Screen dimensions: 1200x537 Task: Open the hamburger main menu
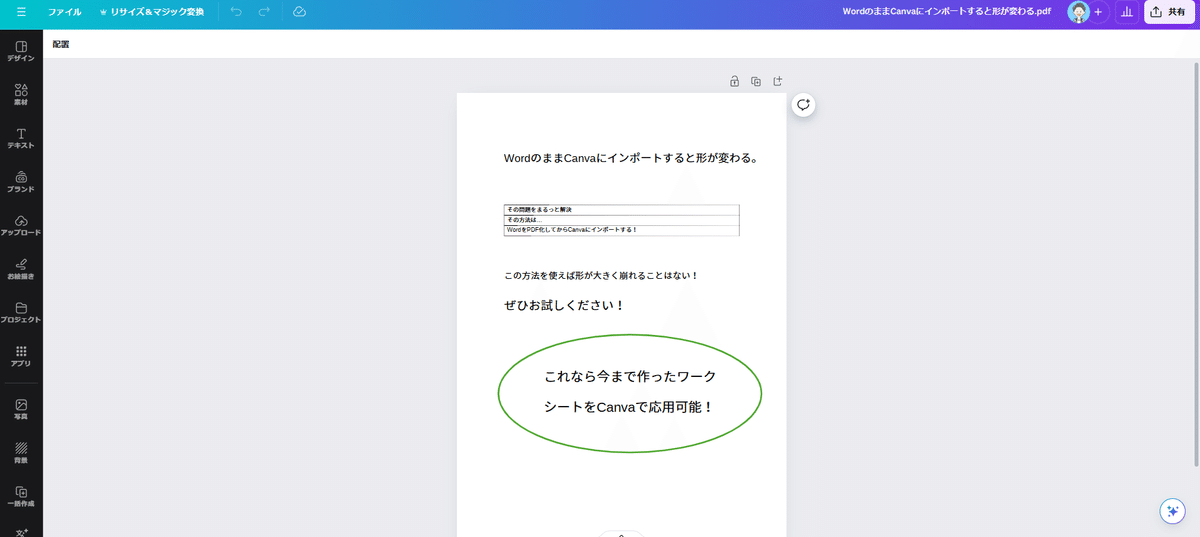point(21,12)
